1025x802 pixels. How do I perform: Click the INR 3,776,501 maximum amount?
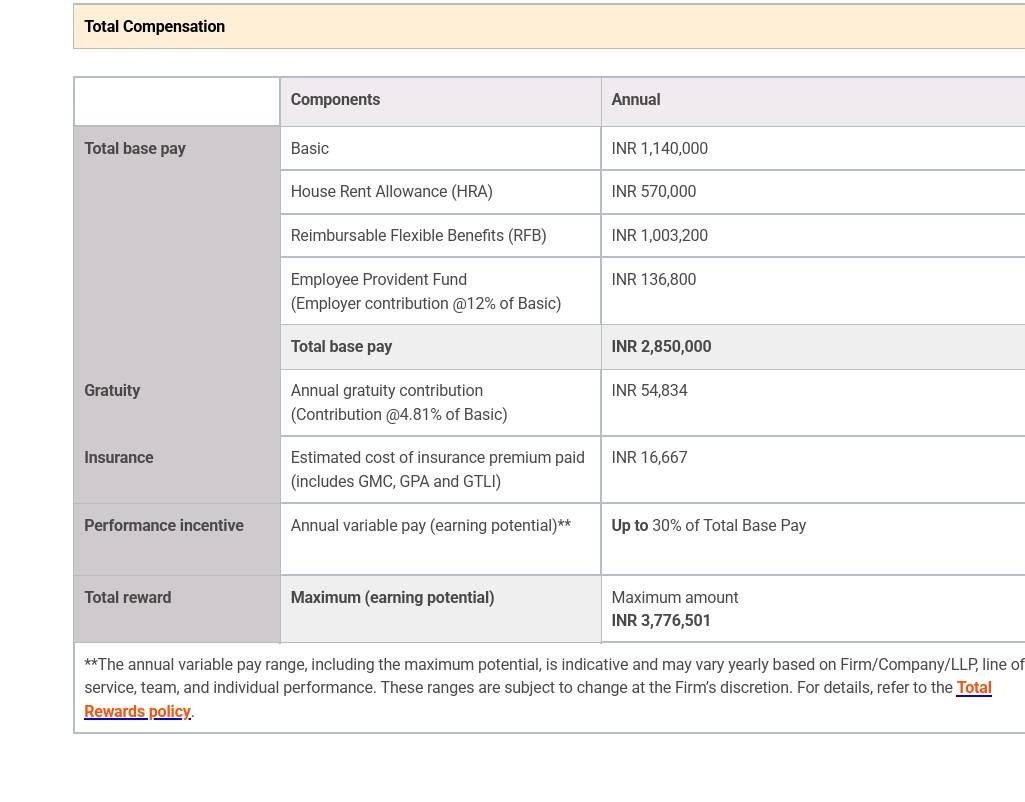pos(661,620)
